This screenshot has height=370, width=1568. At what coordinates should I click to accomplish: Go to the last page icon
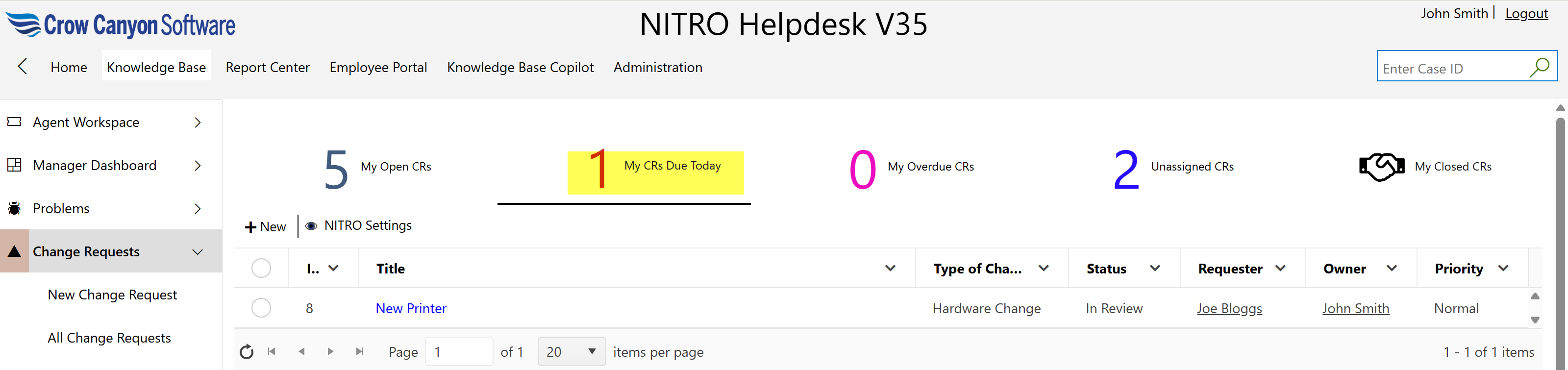tap(360, 352)
